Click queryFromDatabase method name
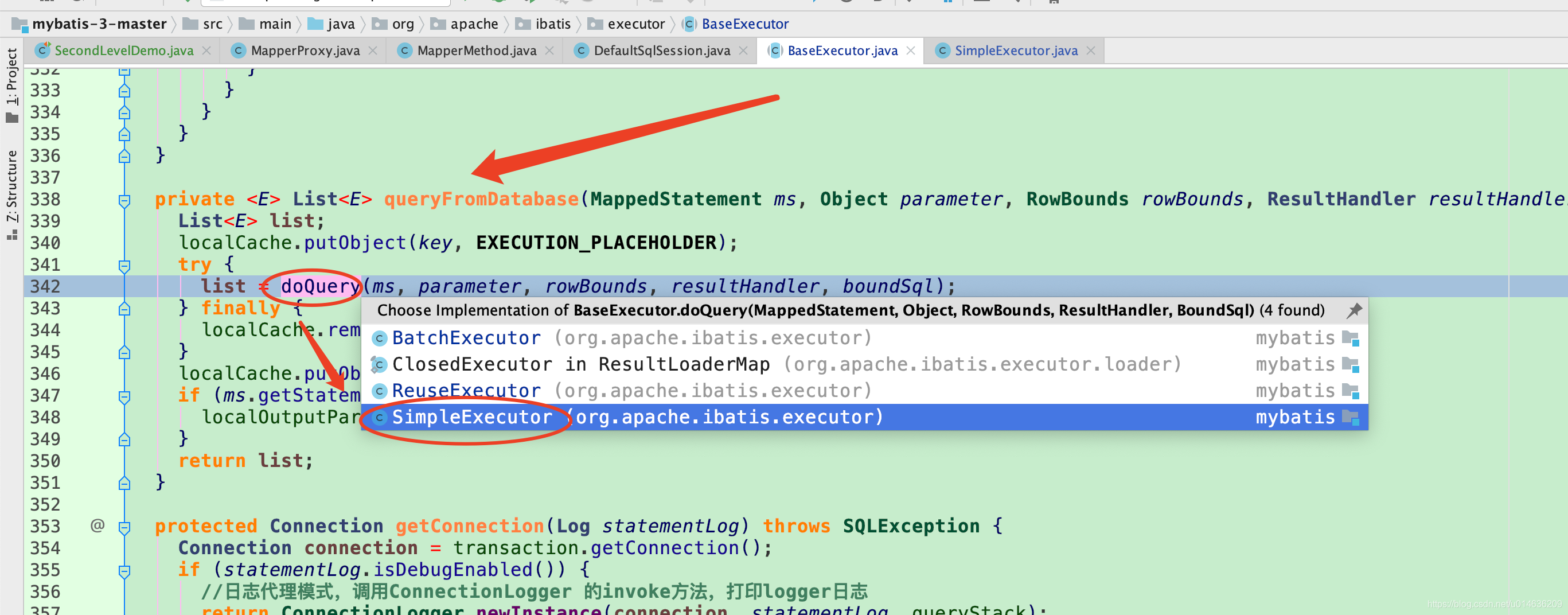This screenshot has height=615, width=1568. tap(481, 199)
